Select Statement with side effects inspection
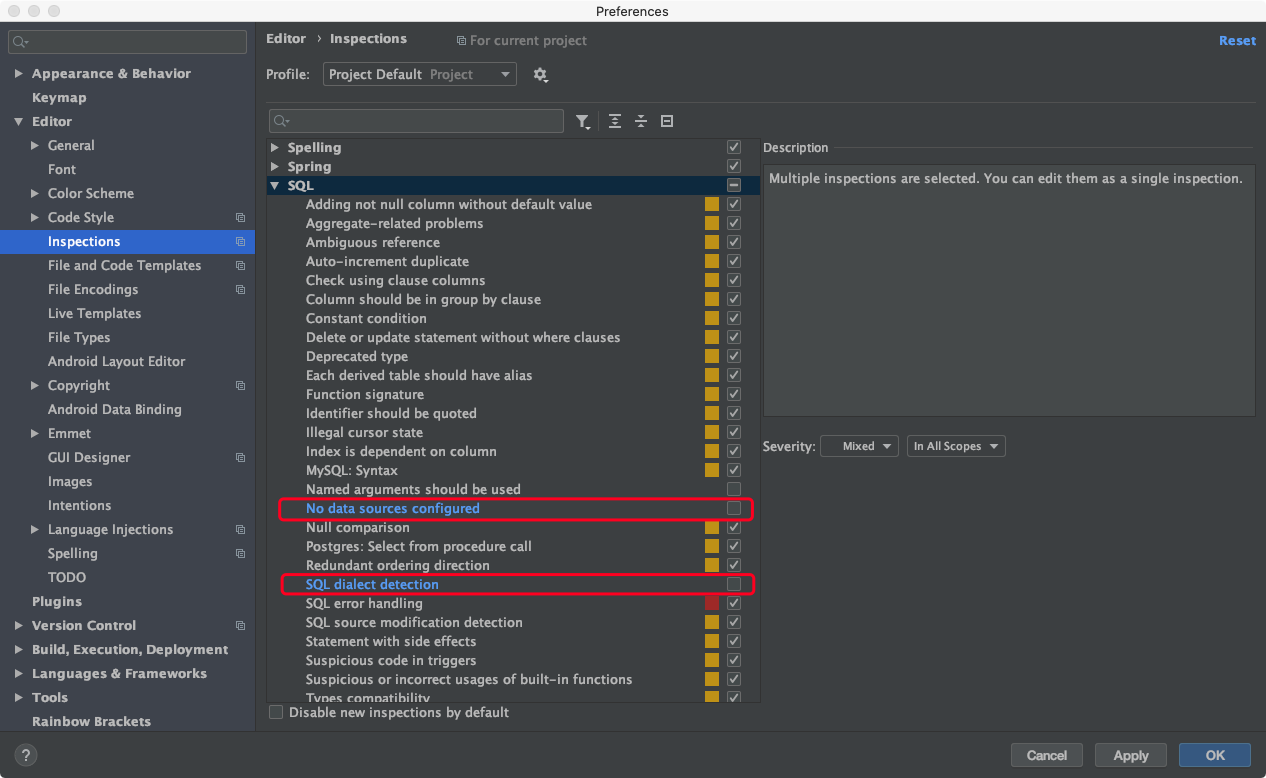This screenshot has height=778, width=1266. (513, 641)
